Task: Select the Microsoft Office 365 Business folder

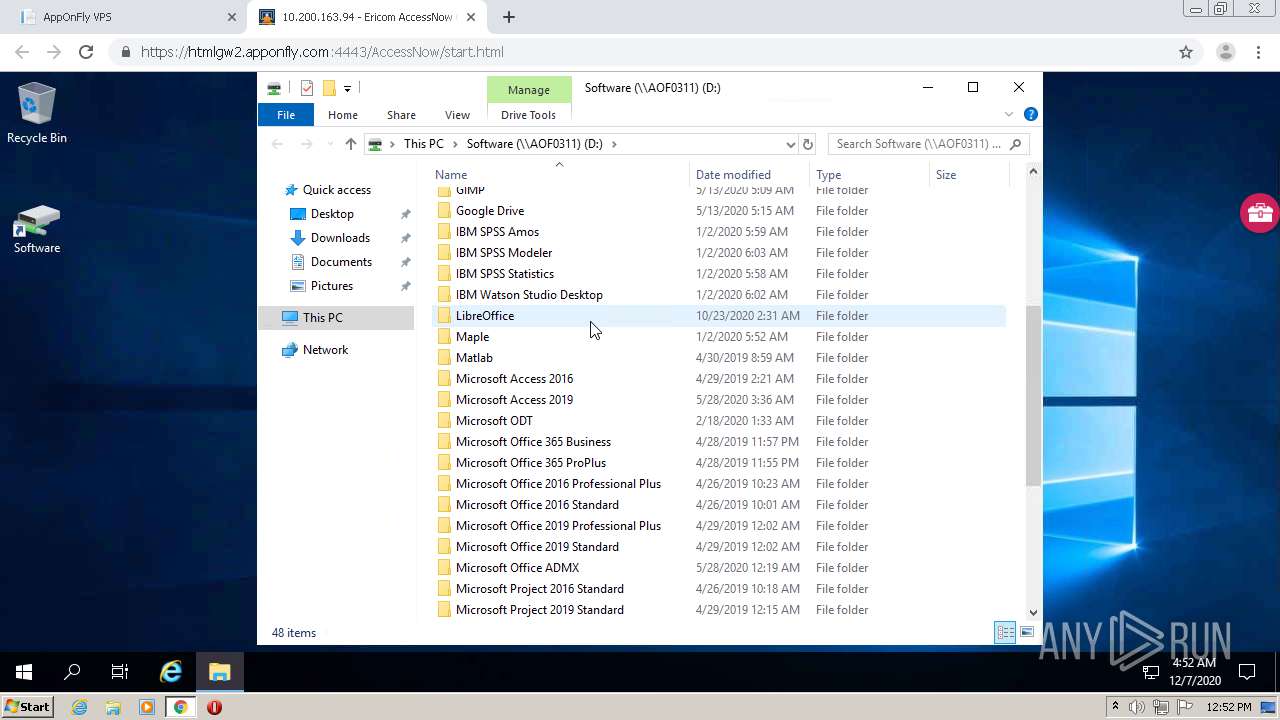Action: tap(533, 442)
